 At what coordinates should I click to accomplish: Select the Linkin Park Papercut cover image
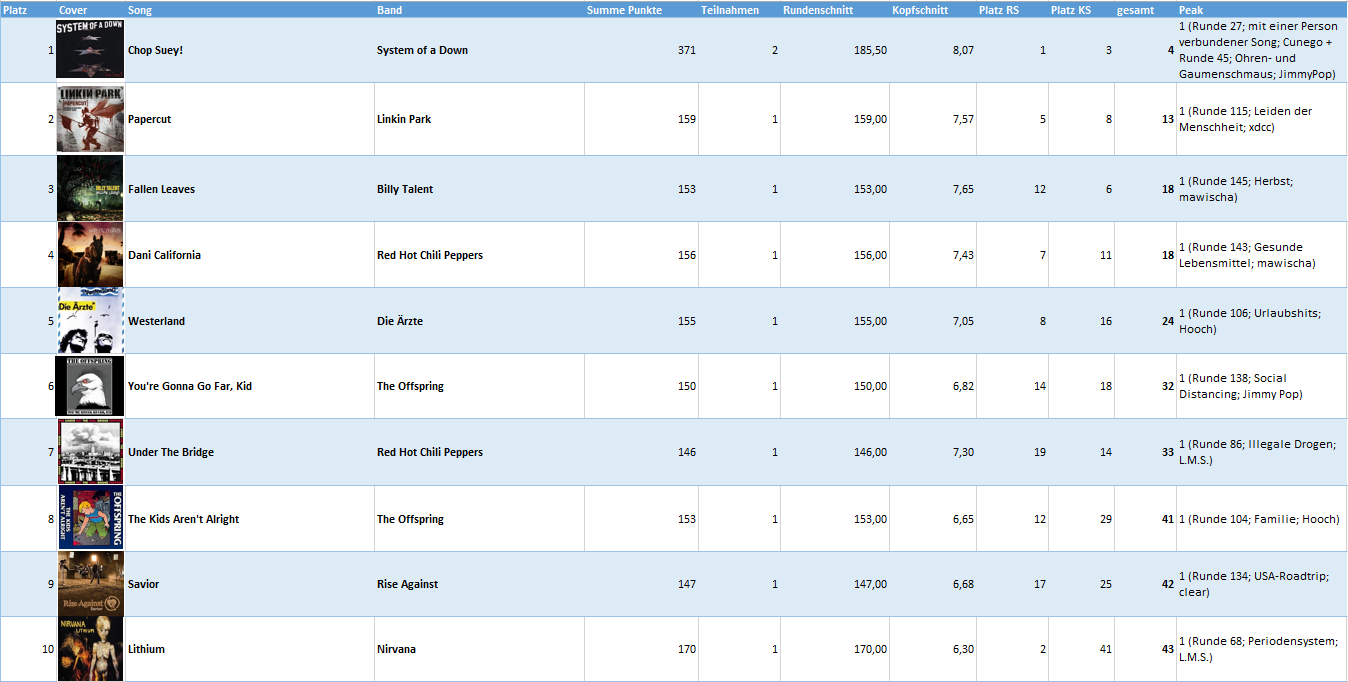coord(90,119)
